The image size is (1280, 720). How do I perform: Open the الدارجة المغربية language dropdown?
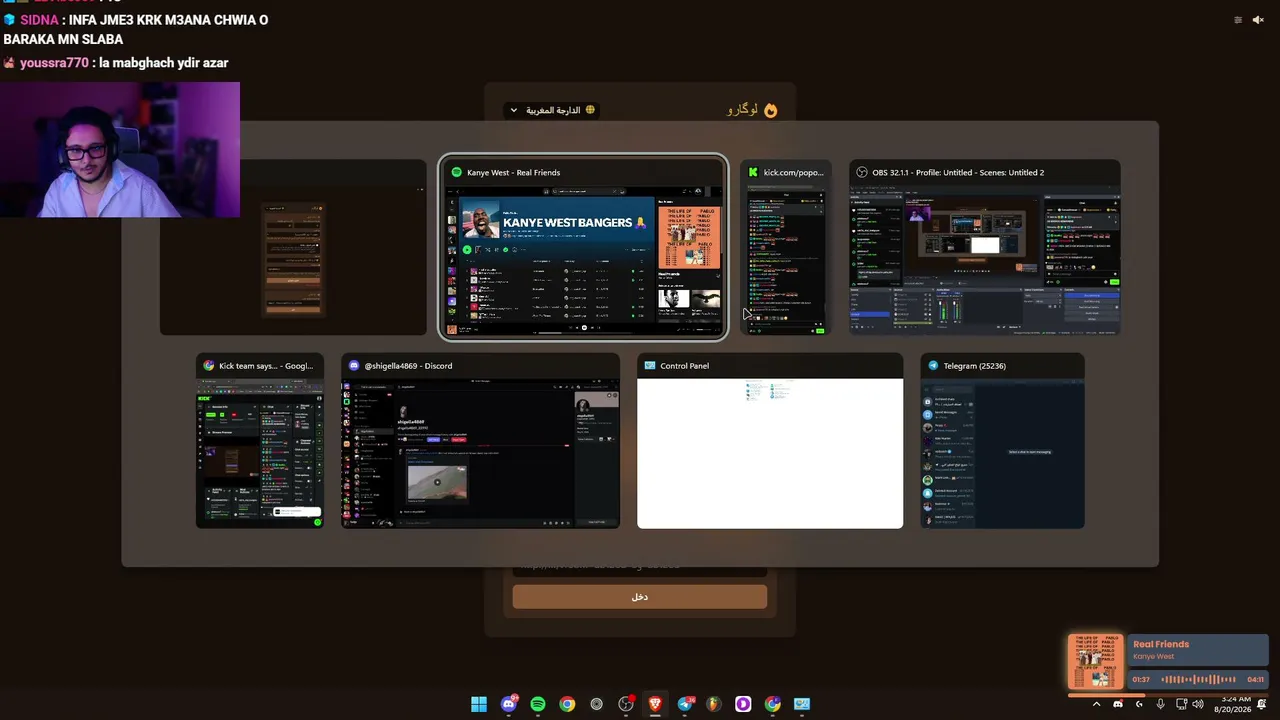[x=552, y=110]
